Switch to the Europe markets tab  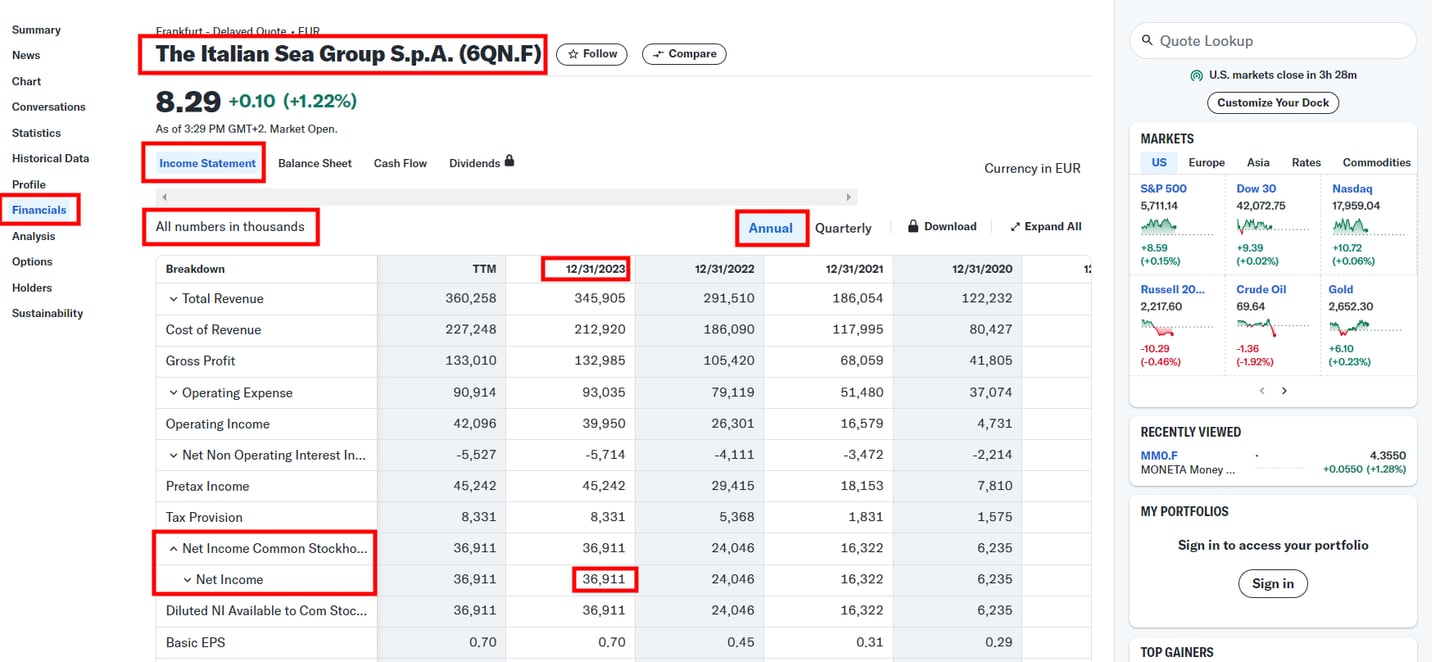(x=1206, y=162)
